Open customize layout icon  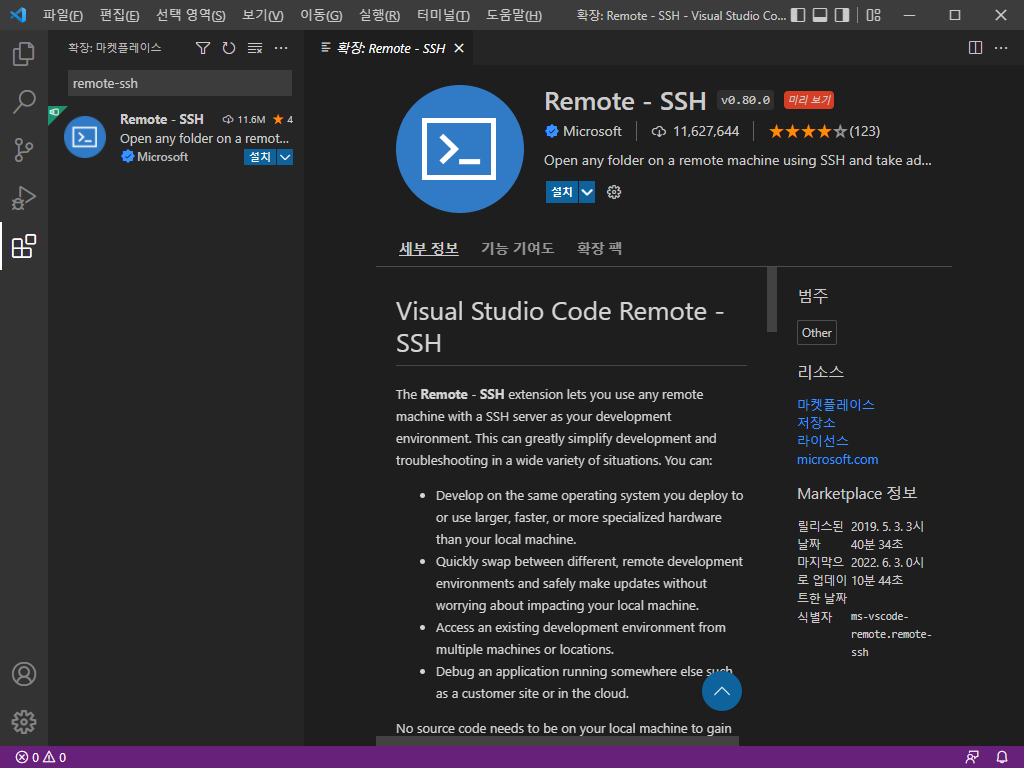pyautogui.click(x=873, y=15)
